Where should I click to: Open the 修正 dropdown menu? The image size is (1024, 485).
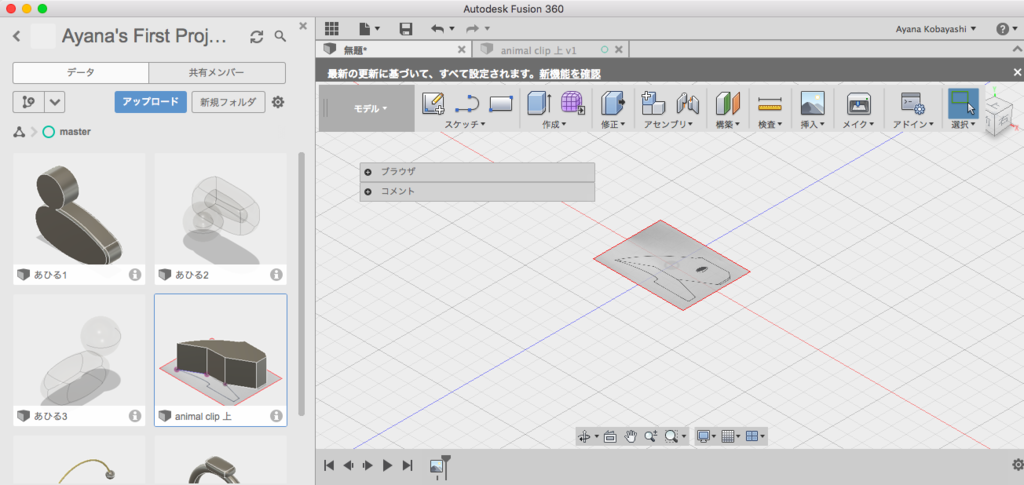613,124
